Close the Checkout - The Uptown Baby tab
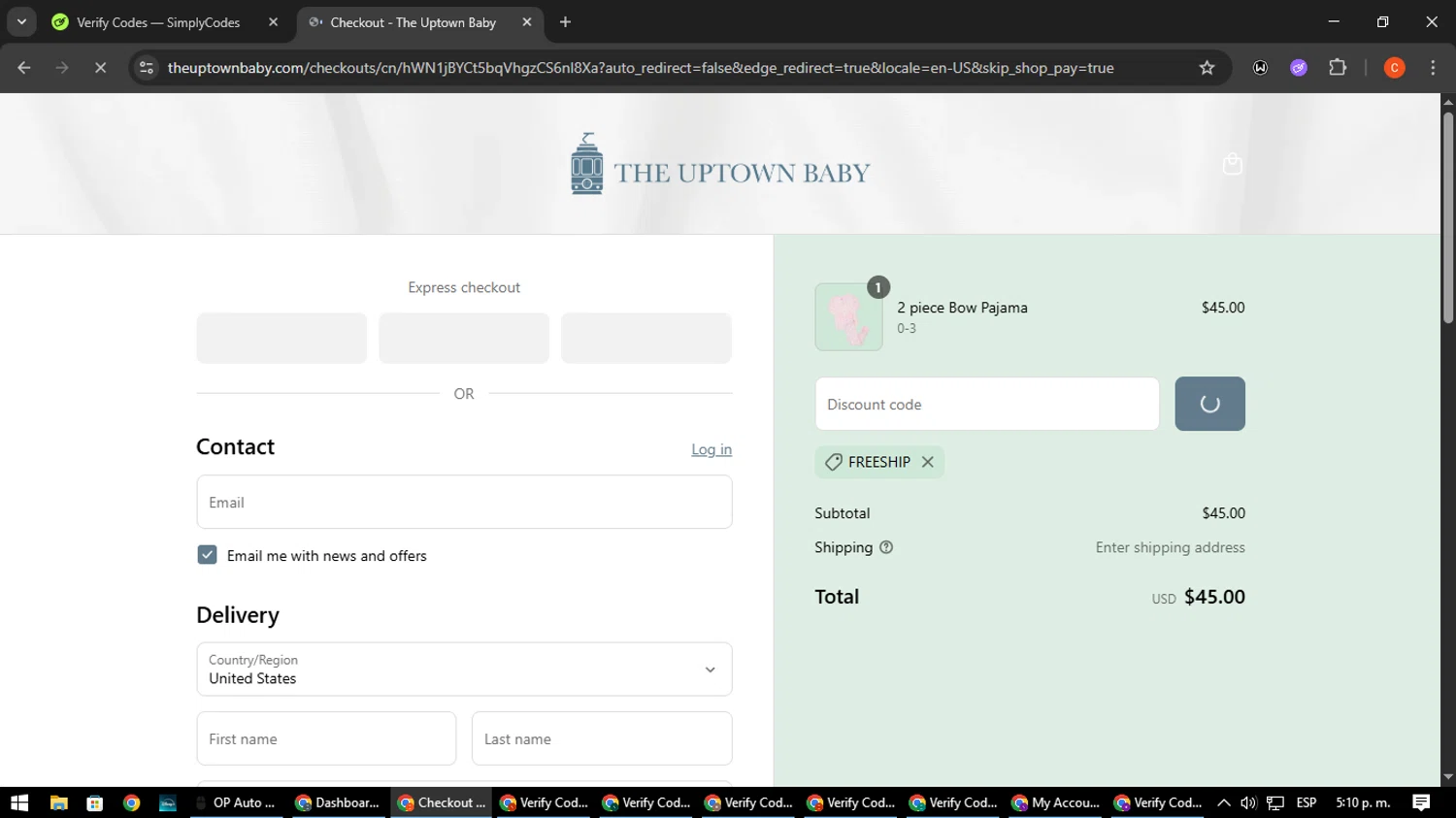Image resolution: width=1456 pixels, height=818 pixels. (x=526, y=22)
